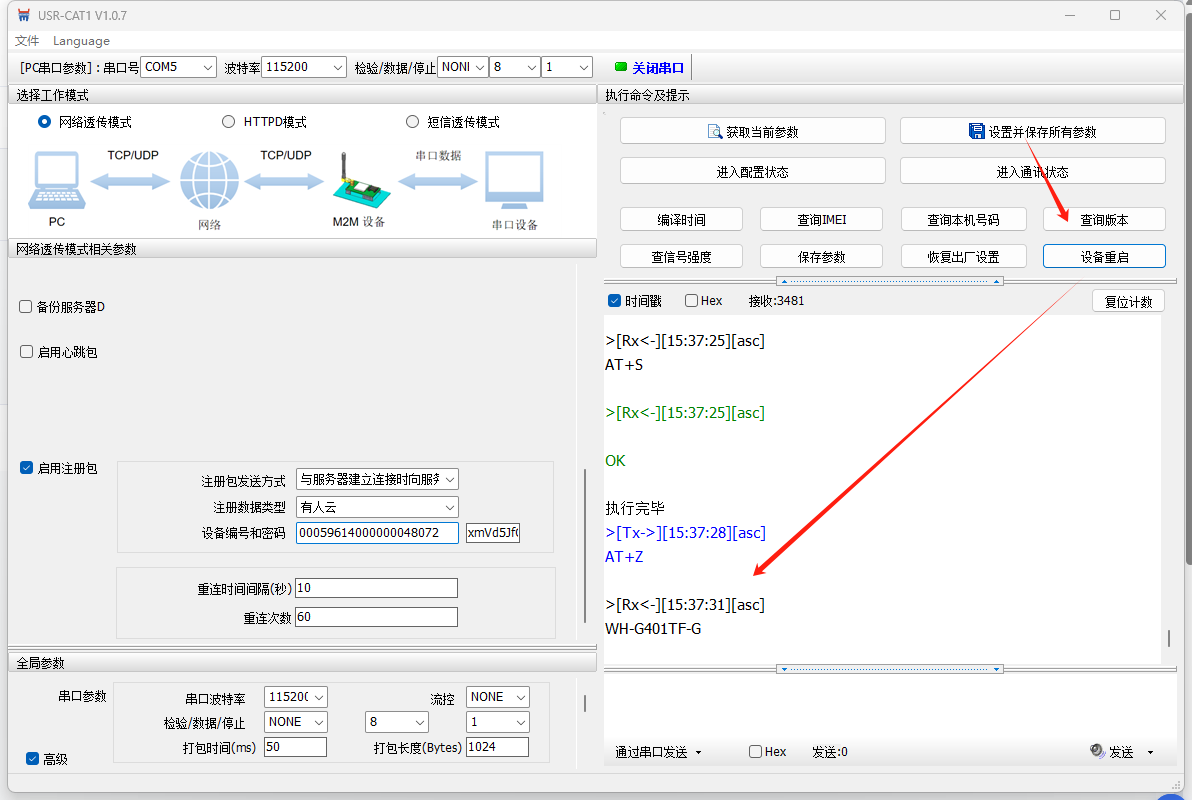
Task: Click the save disk icon on 设置并保存所有参数
Action: point(977,131)
